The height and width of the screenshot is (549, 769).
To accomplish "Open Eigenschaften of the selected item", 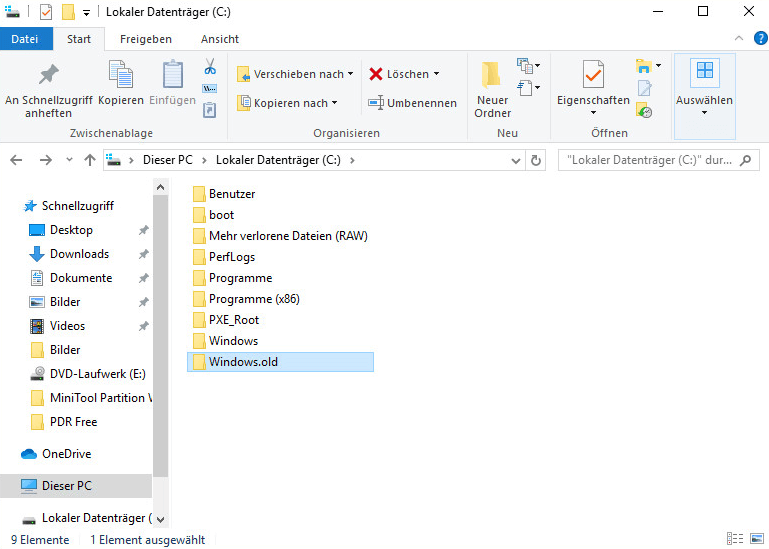I will click(x=593, y=88).
